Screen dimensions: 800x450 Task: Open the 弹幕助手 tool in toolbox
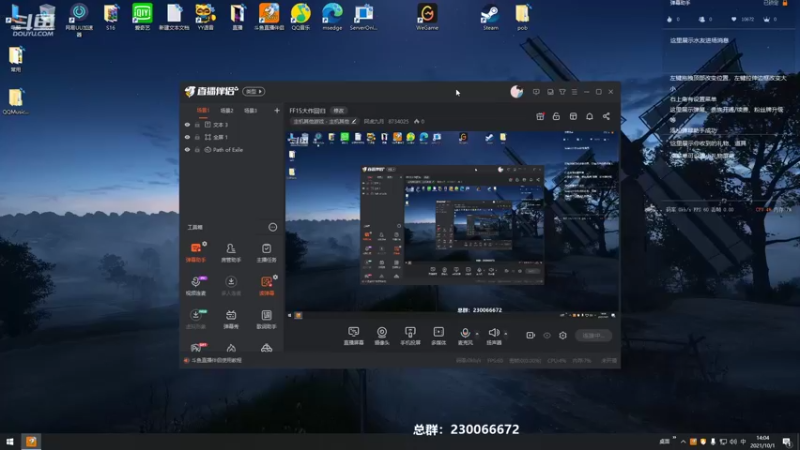[195, 252]
